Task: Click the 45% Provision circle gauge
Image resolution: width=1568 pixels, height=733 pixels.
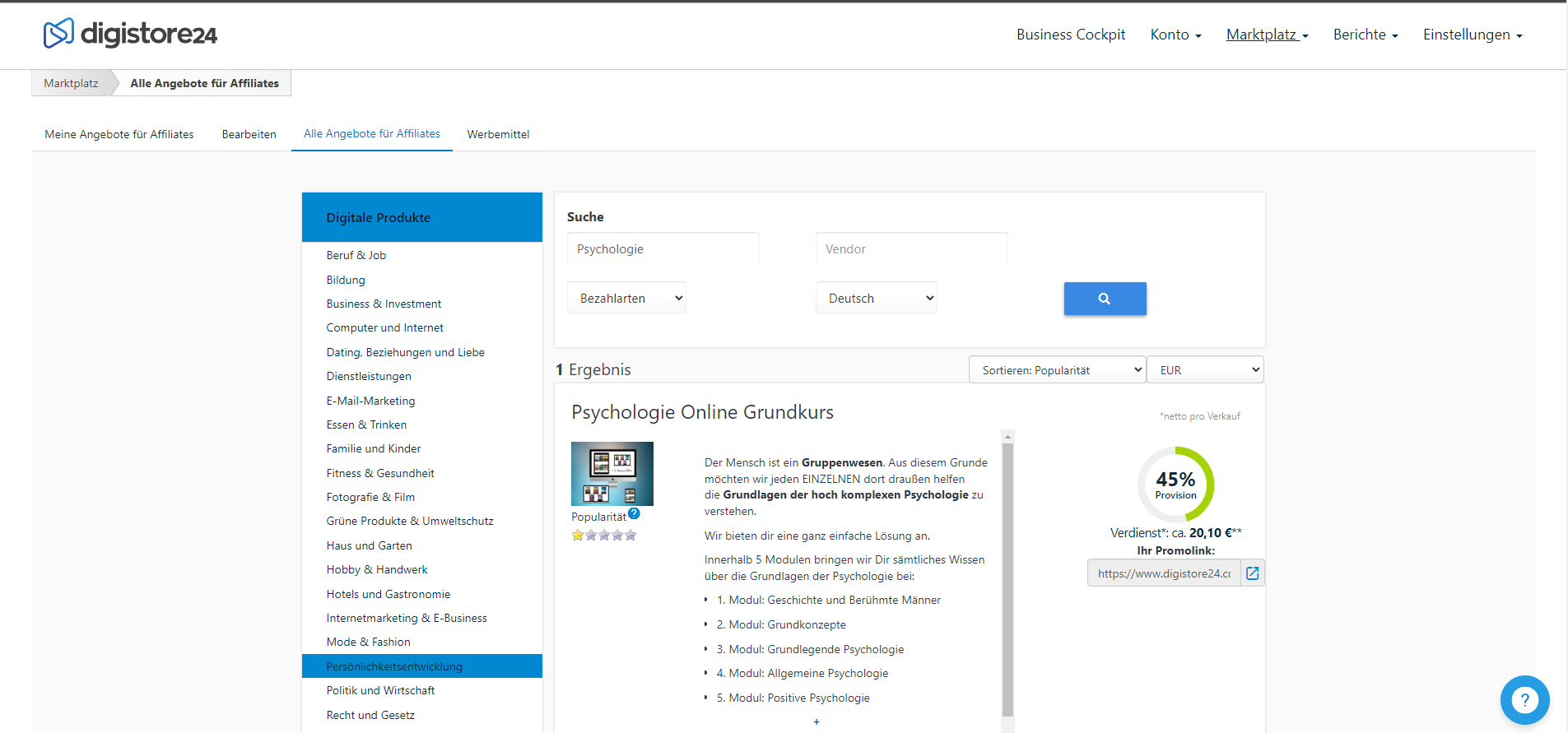Action: (x=1175, y=485)
